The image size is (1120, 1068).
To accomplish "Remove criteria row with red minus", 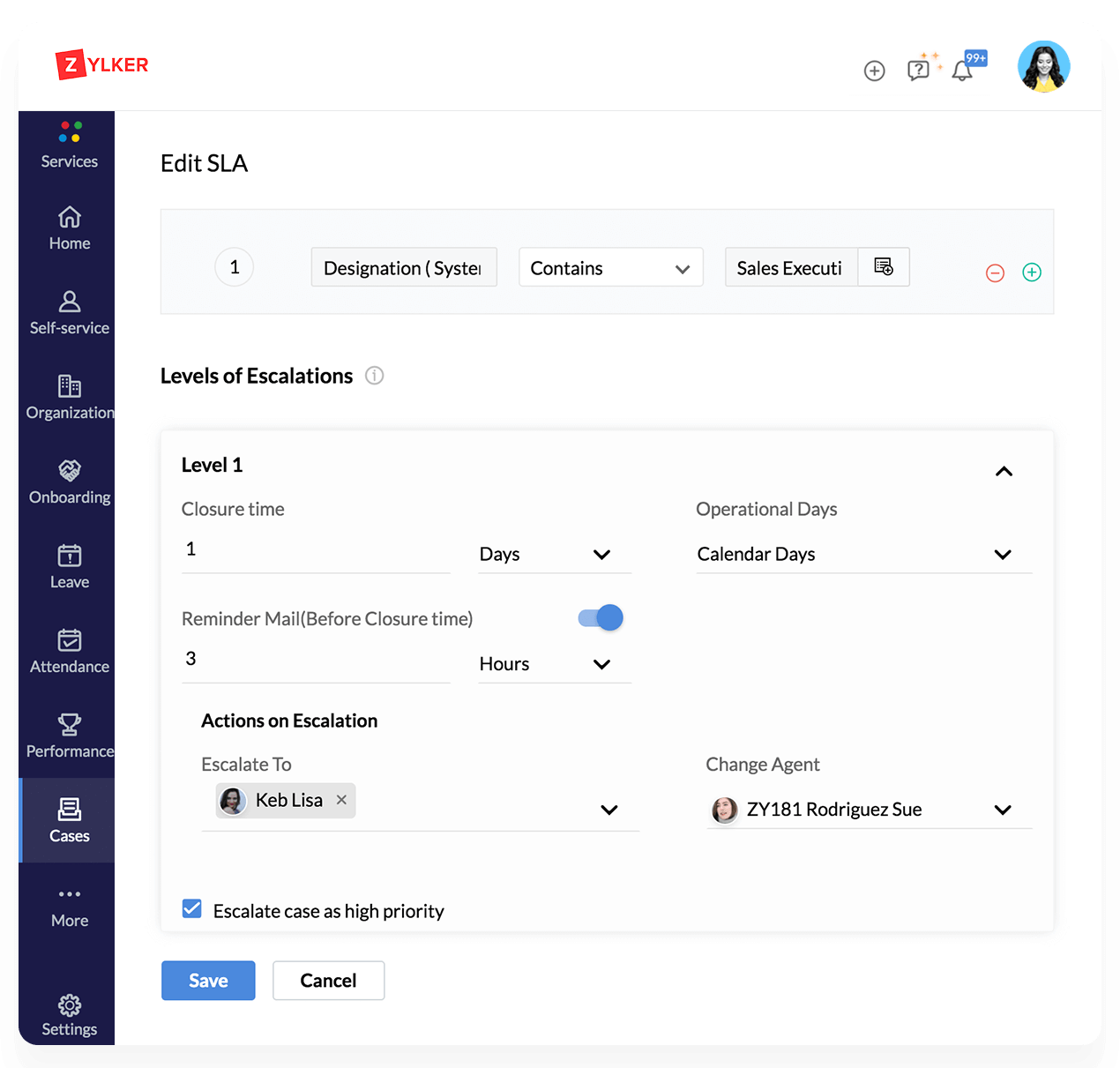I will tap(995, 273).
